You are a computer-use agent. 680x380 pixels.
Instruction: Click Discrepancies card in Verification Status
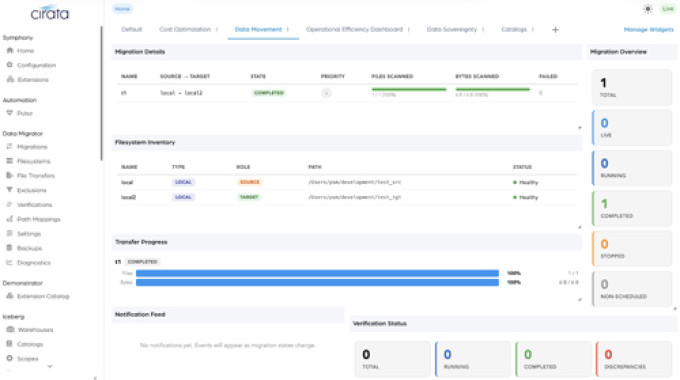tap(634, 359)
